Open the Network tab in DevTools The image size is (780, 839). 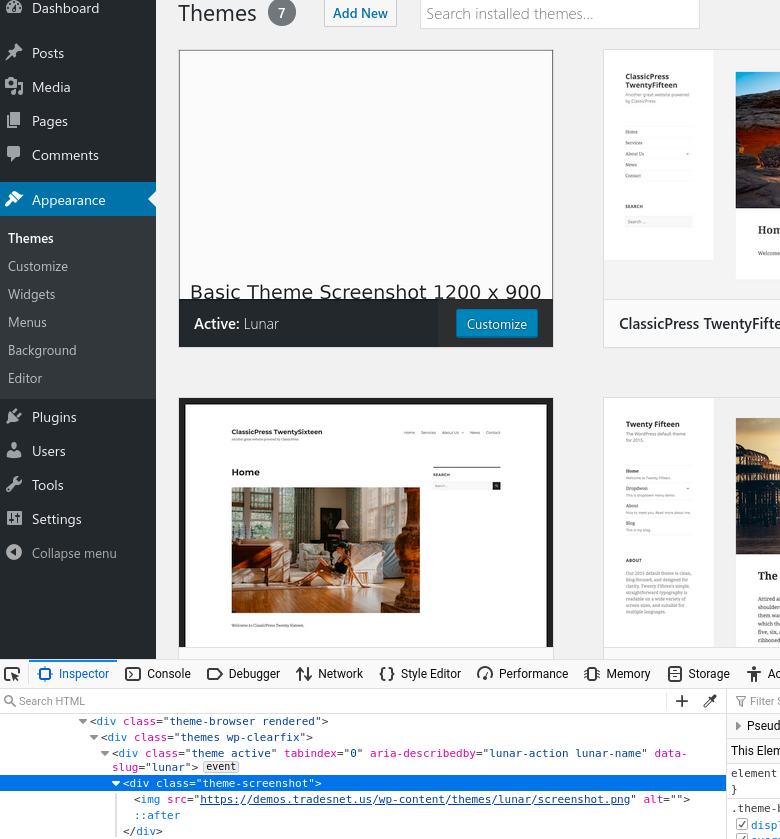329,674
